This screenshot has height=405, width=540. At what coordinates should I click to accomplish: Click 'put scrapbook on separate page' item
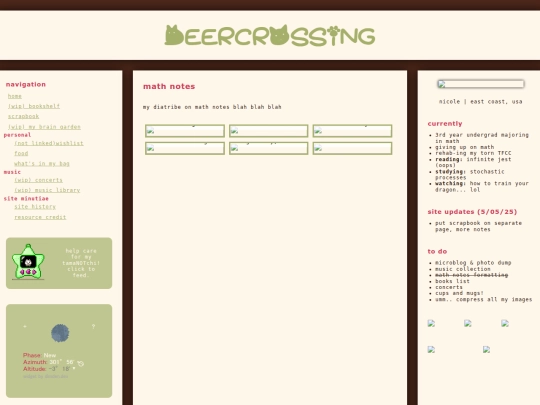[478, 226]
